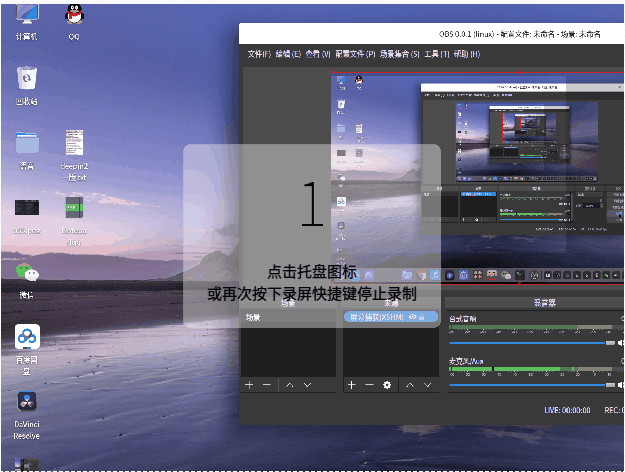The width and height of the screenshot is (625, 472).
Task: Launch Notepadqq from the desktop
Action: [x=74, y=221]
